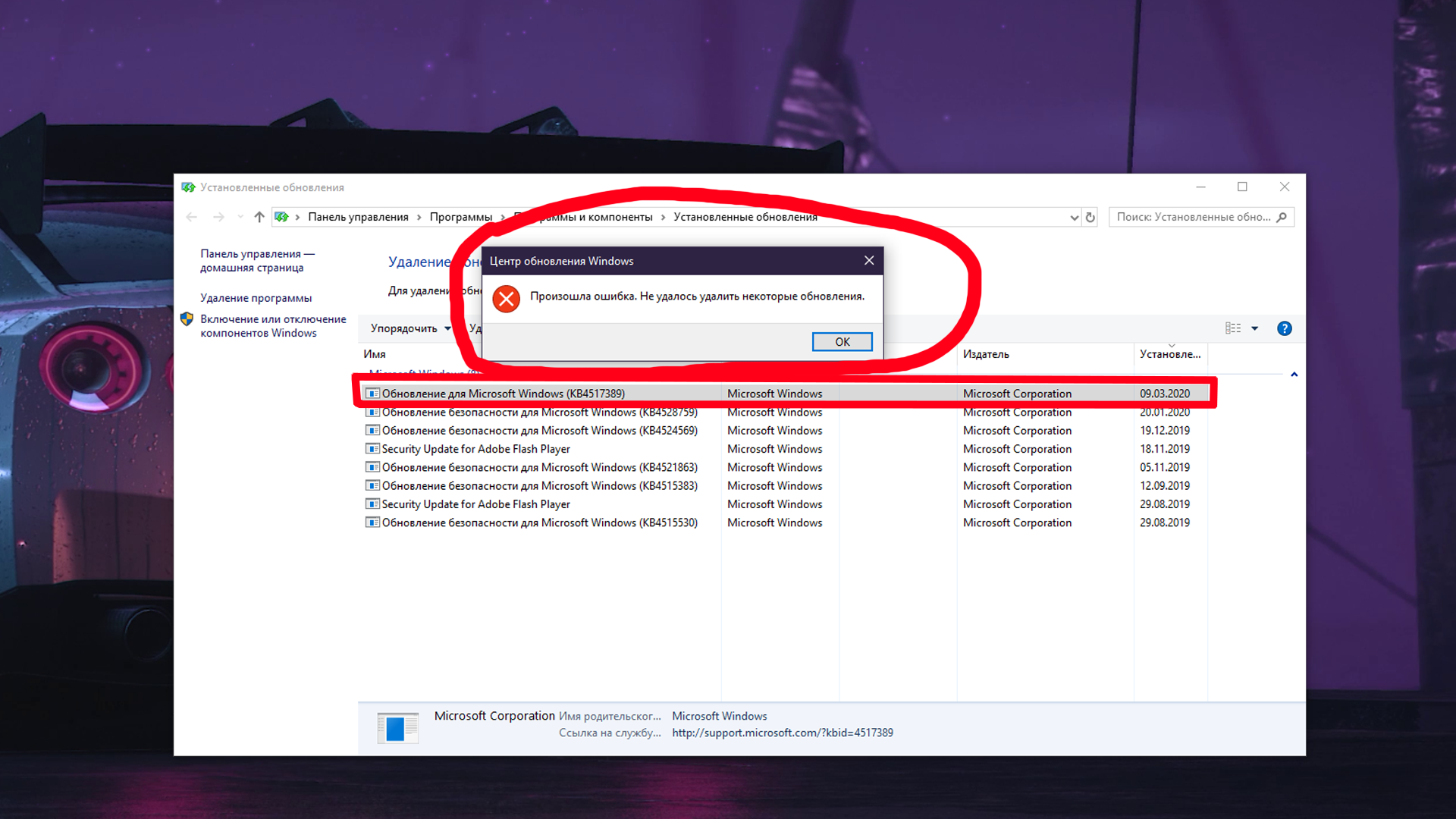
Task: Click OK in the Windows Update error dialog
Action: pyautogui.click(x=842, y=342)
